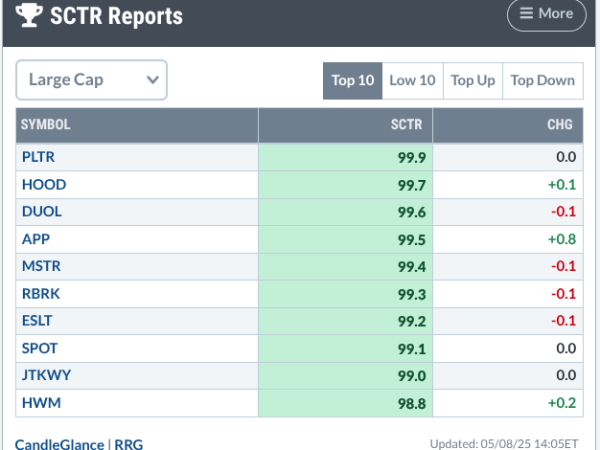Open the SPOT symbol link
This screenshot has height=450, width=600.
tap(40, 349)
